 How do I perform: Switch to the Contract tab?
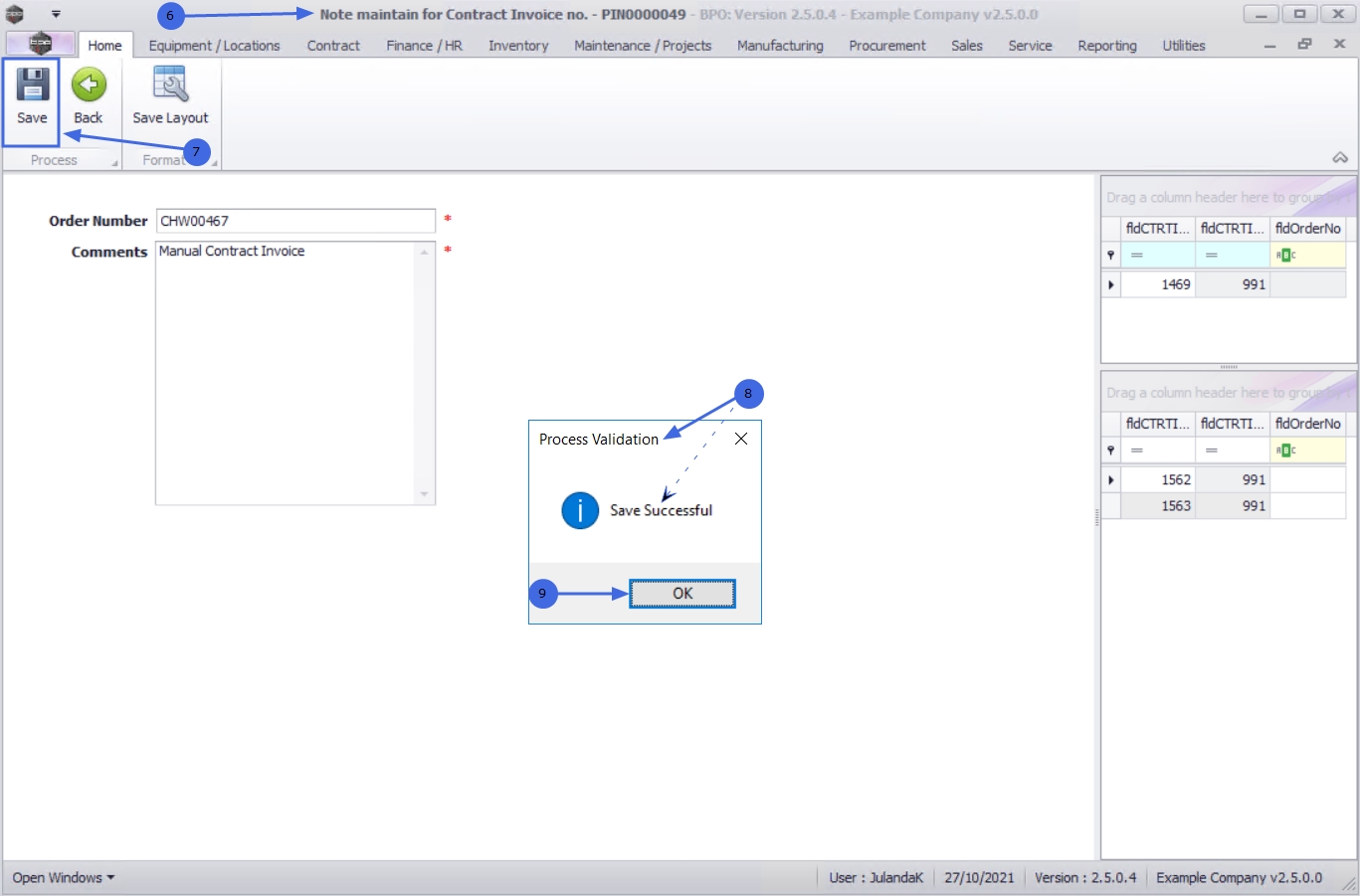coord(333,46)
